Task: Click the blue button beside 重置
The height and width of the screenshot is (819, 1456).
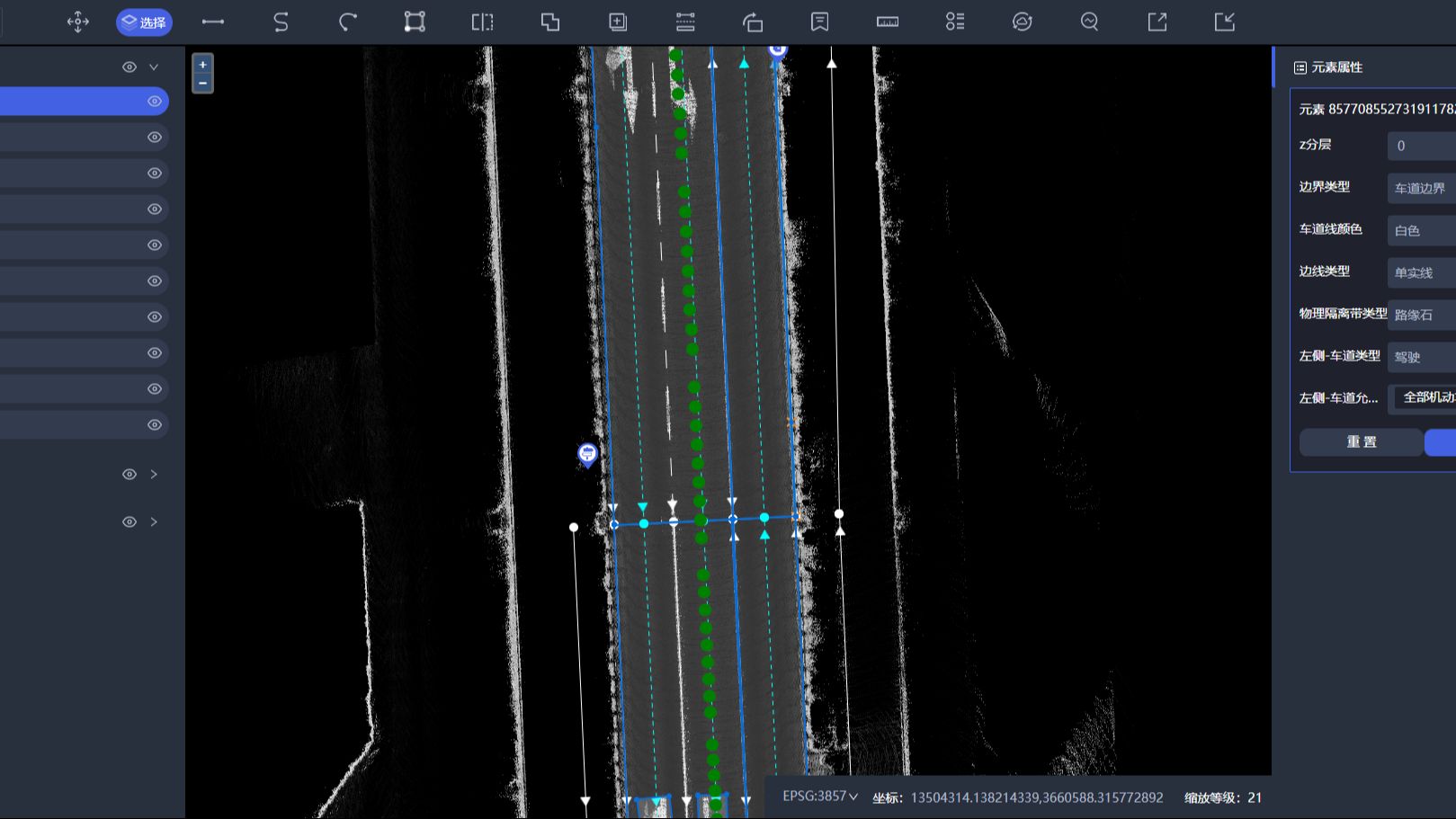Action: (1441, 442)
